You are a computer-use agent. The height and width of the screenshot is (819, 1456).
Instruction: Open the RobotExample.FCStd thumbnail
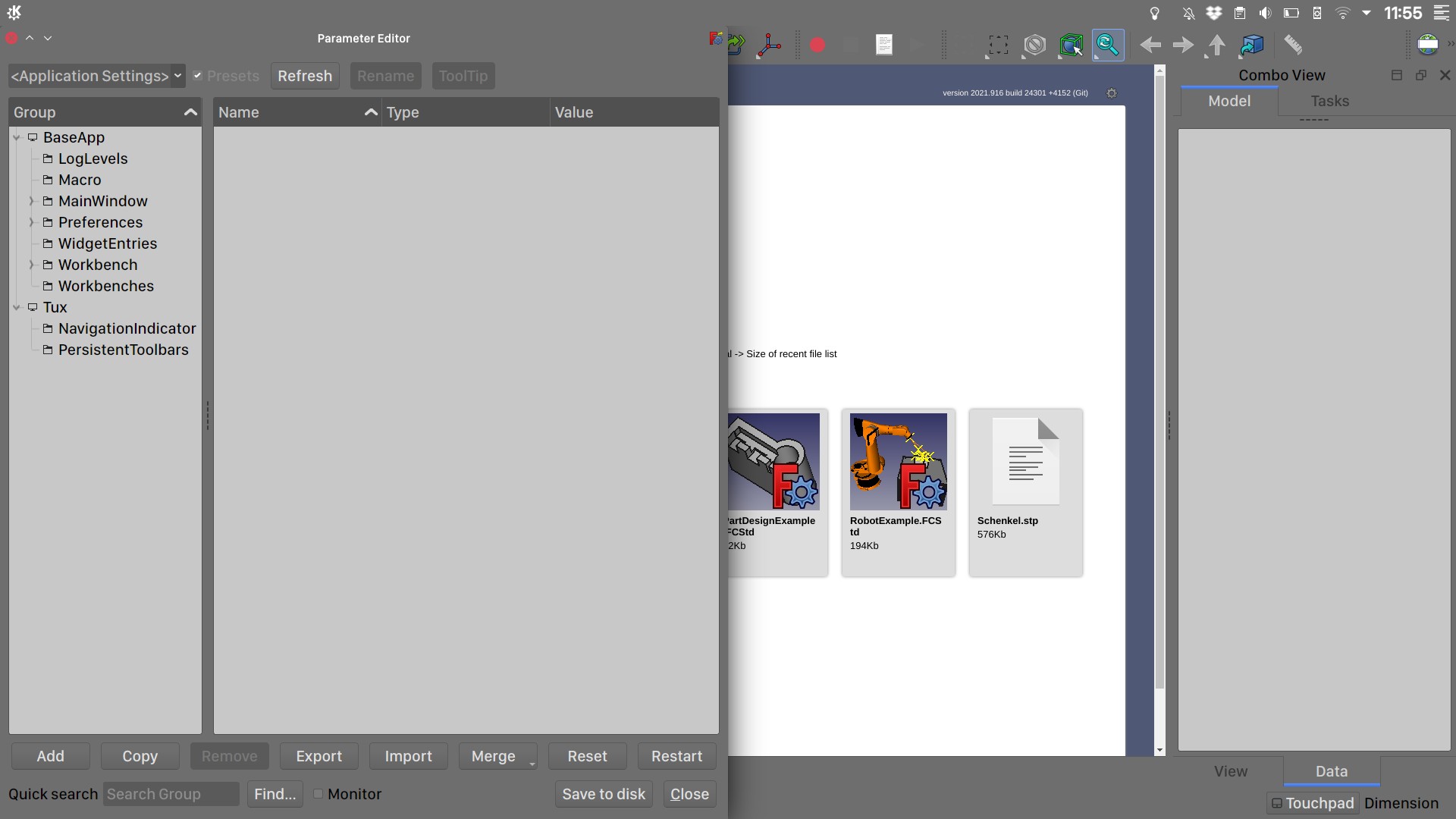pyautogui.click(x=898, y=462)
